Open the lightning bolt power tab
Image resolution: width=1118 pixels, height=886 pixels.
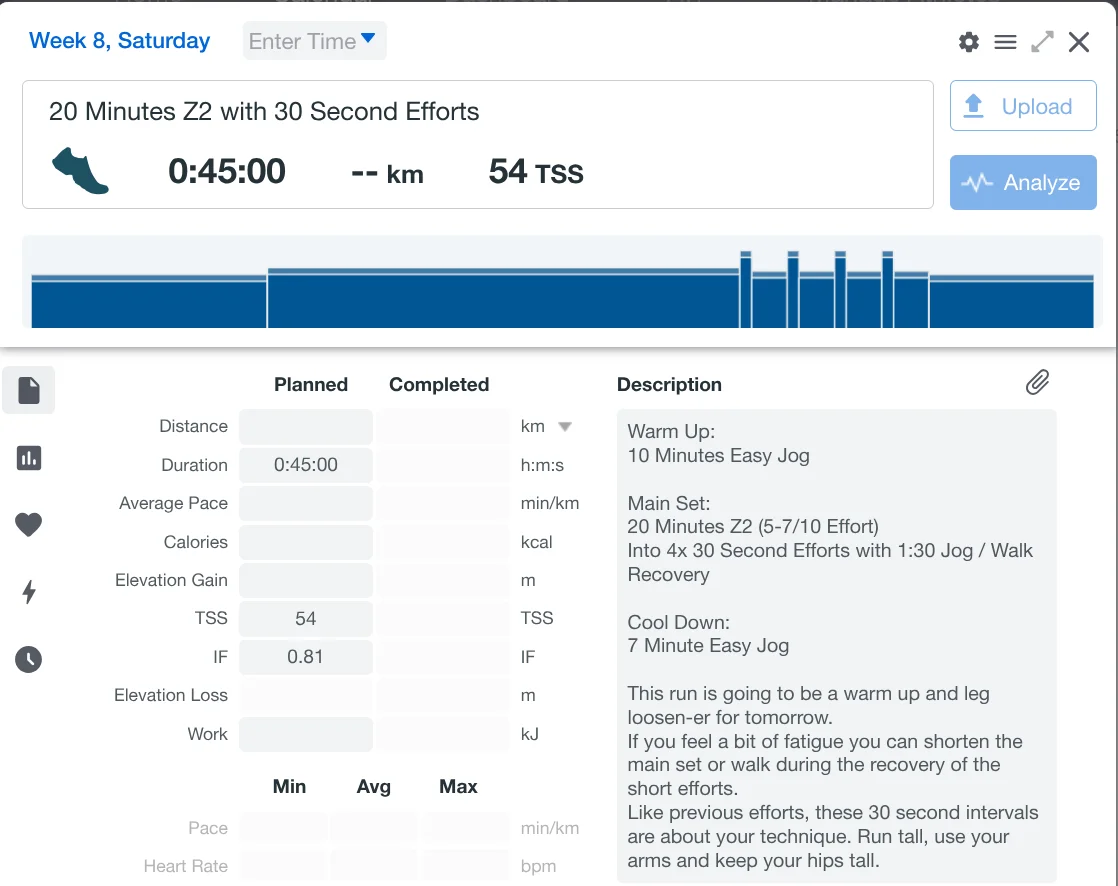(29, 592)
